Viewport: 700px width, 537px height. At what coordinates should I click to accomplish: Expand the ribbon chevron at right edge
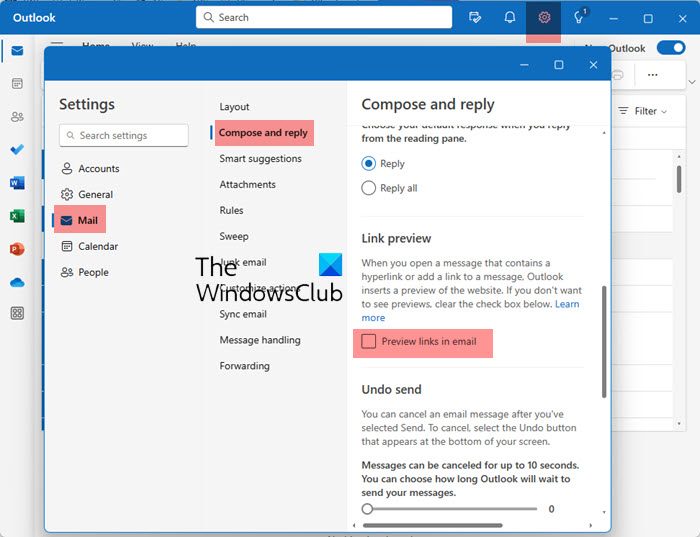pyautogui.click(x=692, y=82)
